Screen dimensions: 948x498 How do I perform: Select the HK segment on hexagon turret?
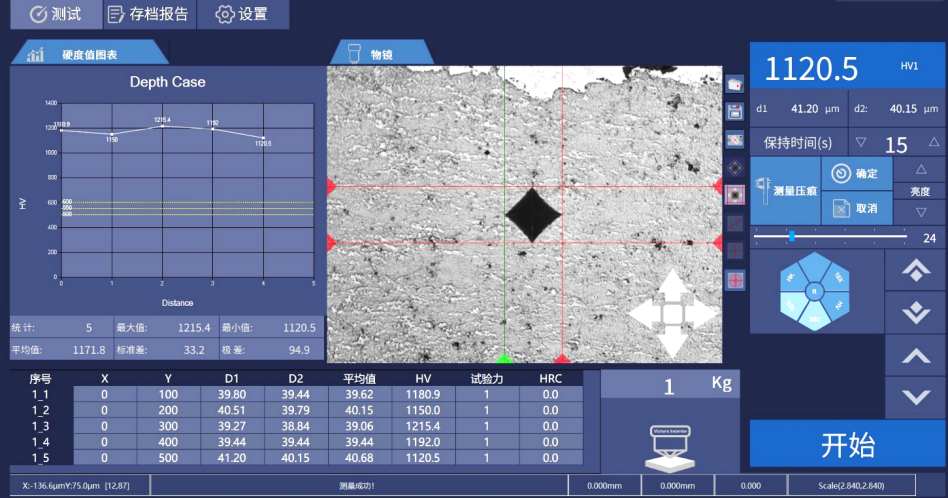(791, 277)
